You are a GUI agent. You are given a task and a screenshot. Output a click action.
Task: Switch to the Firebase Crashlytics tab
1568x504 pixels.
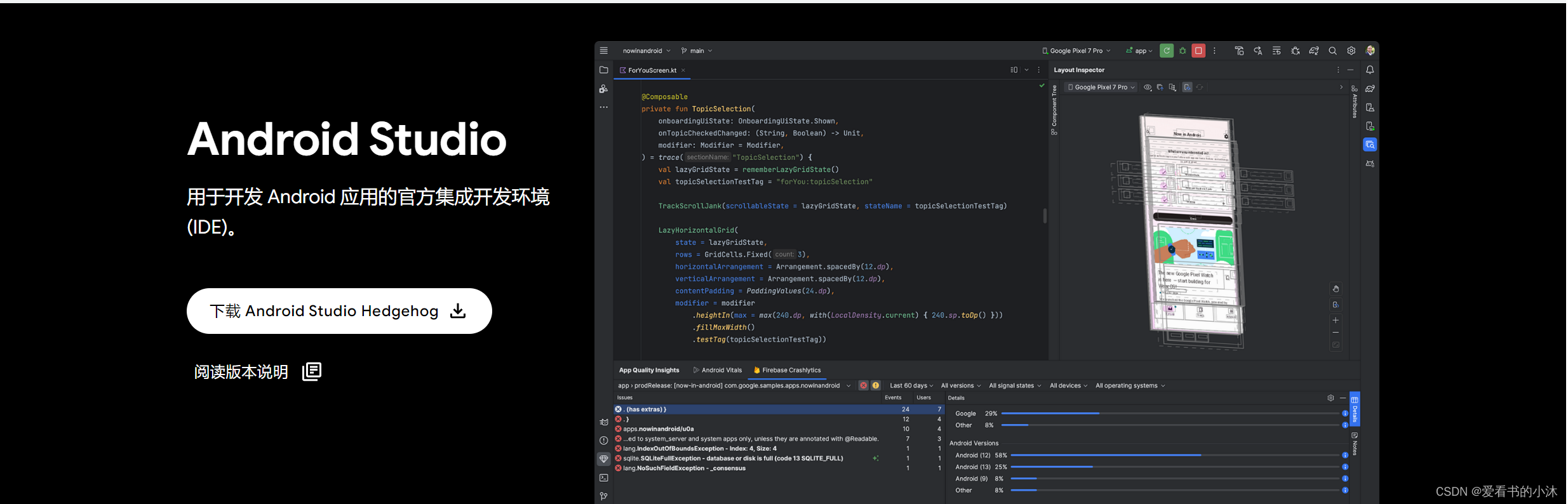coord(787,370)
